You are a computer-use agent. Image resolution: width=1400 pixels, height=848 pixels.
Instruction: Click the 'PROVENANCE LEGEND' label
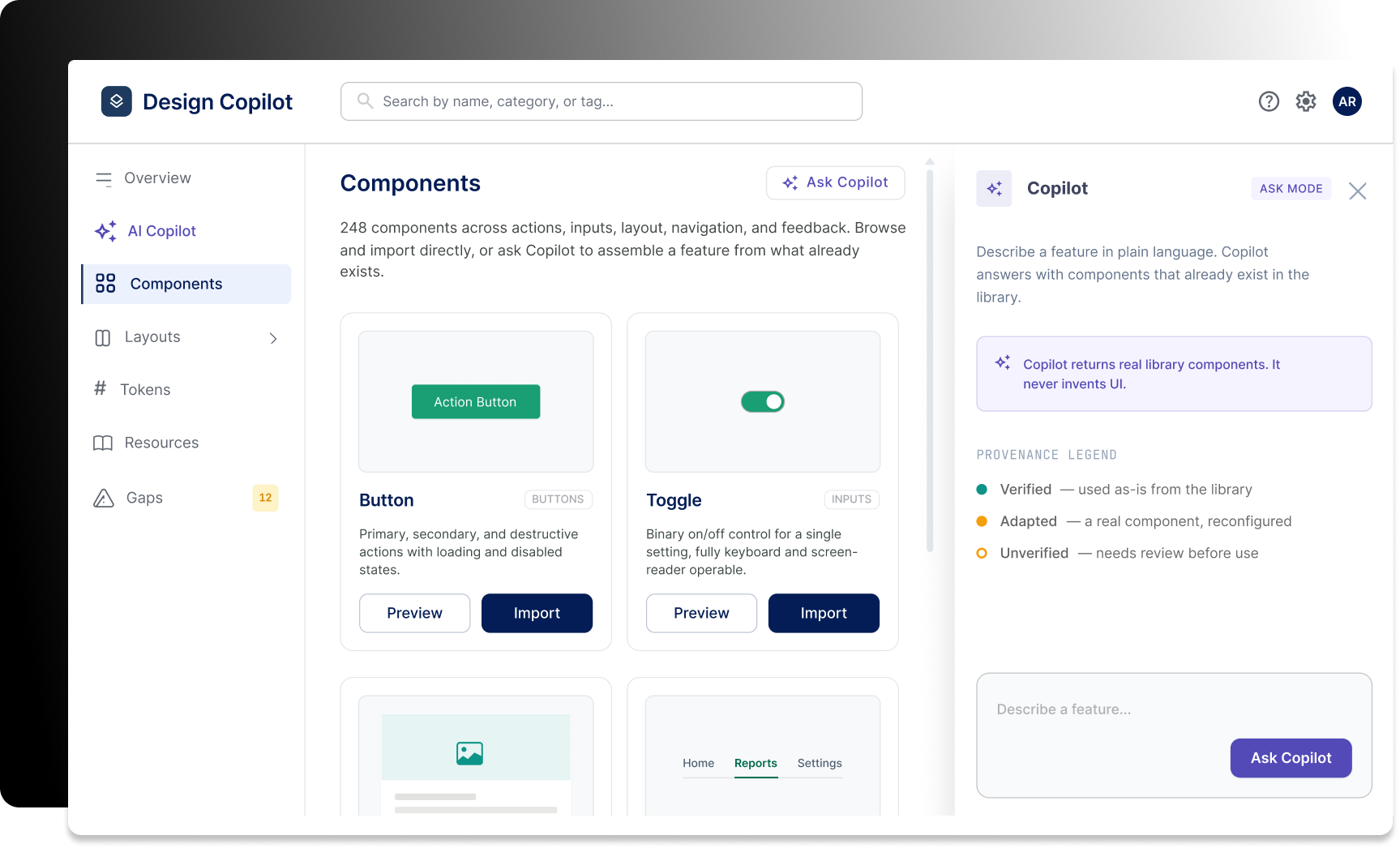(1047, 455)
